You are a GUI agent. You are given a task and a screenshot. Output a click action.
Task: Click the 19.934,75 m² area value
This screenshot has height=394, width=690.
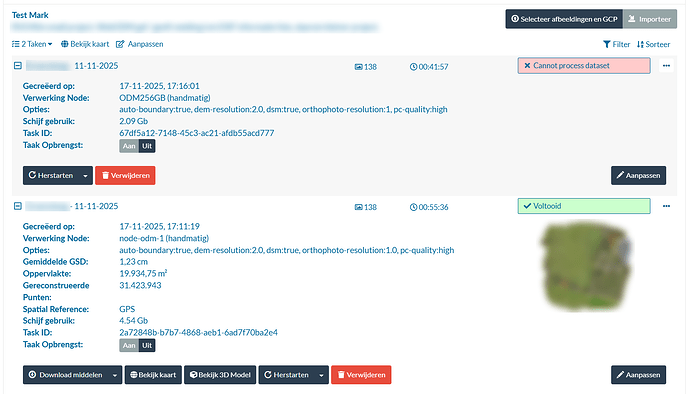143,273
